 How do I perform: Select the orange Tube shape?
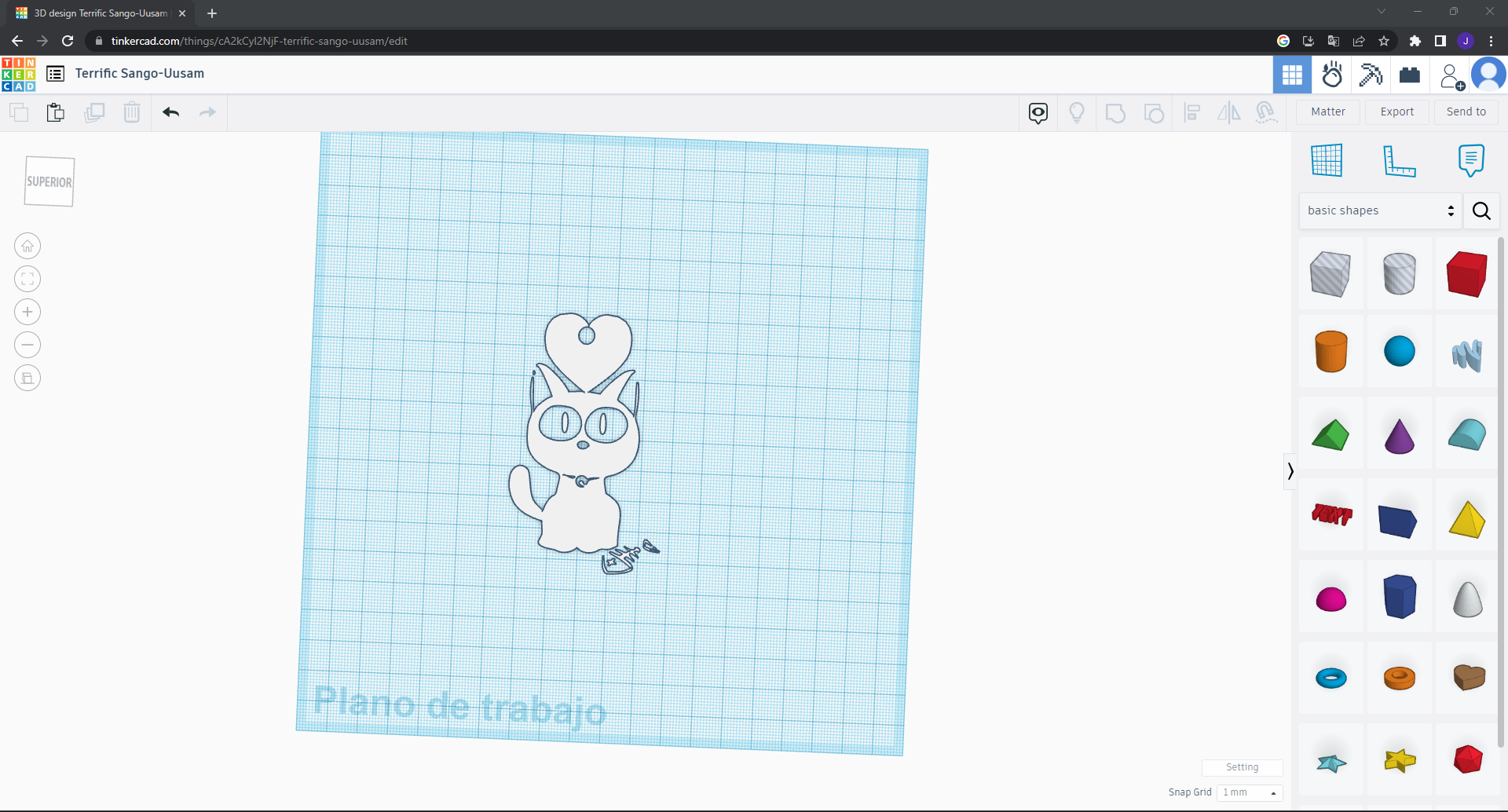coord(1399,678)
